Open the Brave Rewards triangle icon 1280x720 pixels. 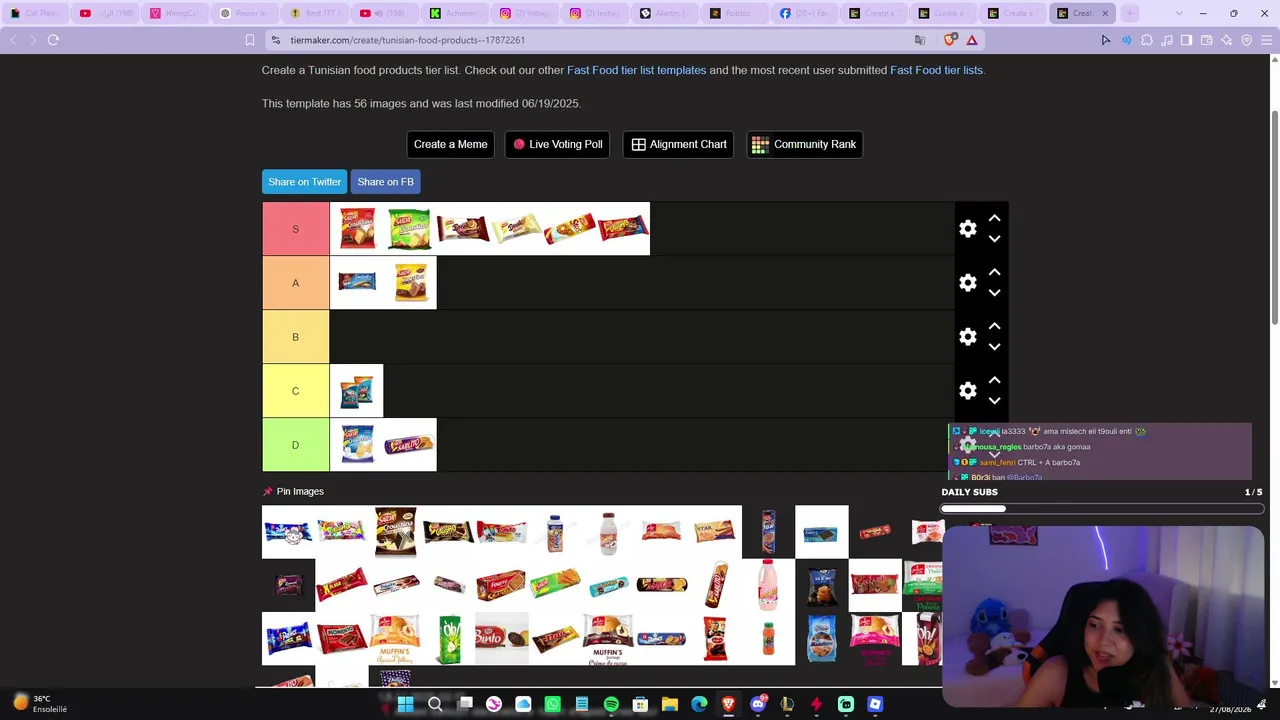(x=971, y=40)
